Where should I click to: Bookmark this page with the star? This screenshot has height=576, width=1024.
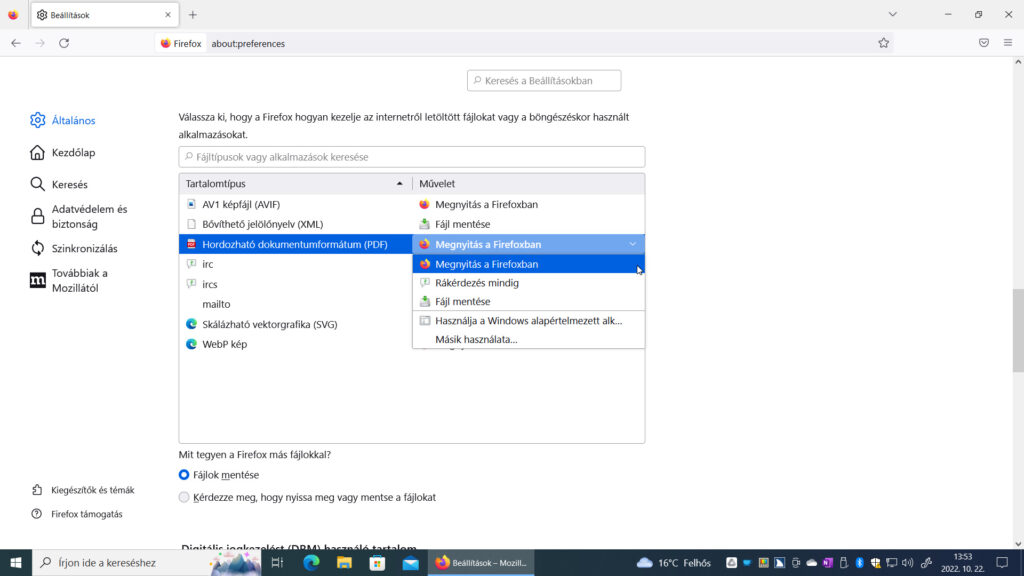click(x=884, y=43)
